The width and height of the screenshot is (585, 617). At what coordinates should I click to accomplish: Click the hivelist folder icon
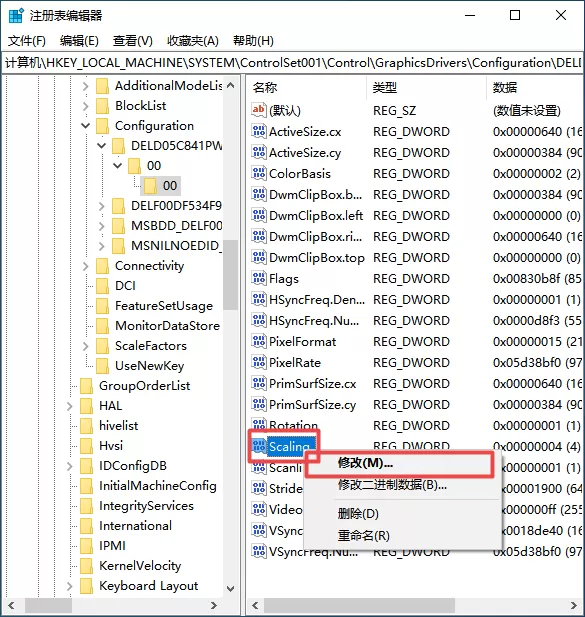pyautogui.click(x=86, y=426)
